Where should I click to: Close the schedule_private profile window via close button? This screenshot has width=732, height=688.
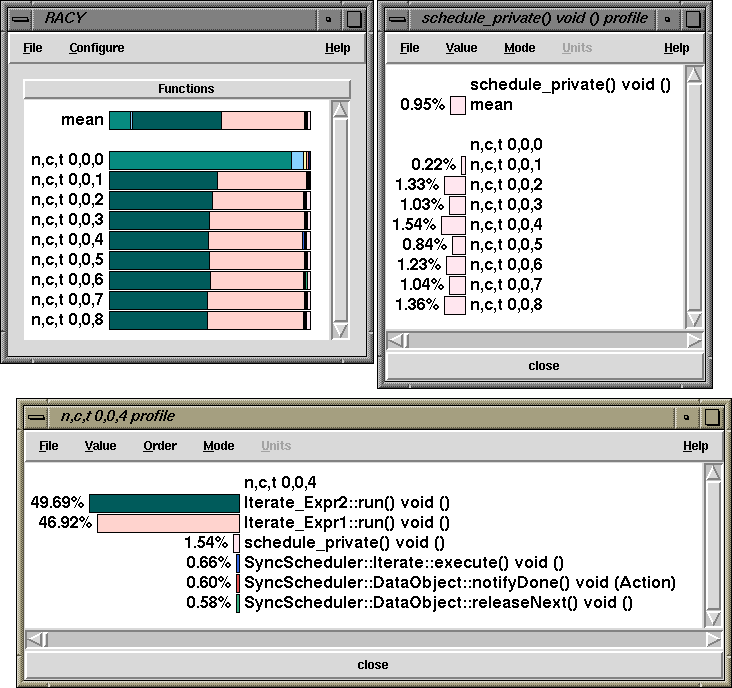(544, 366)
